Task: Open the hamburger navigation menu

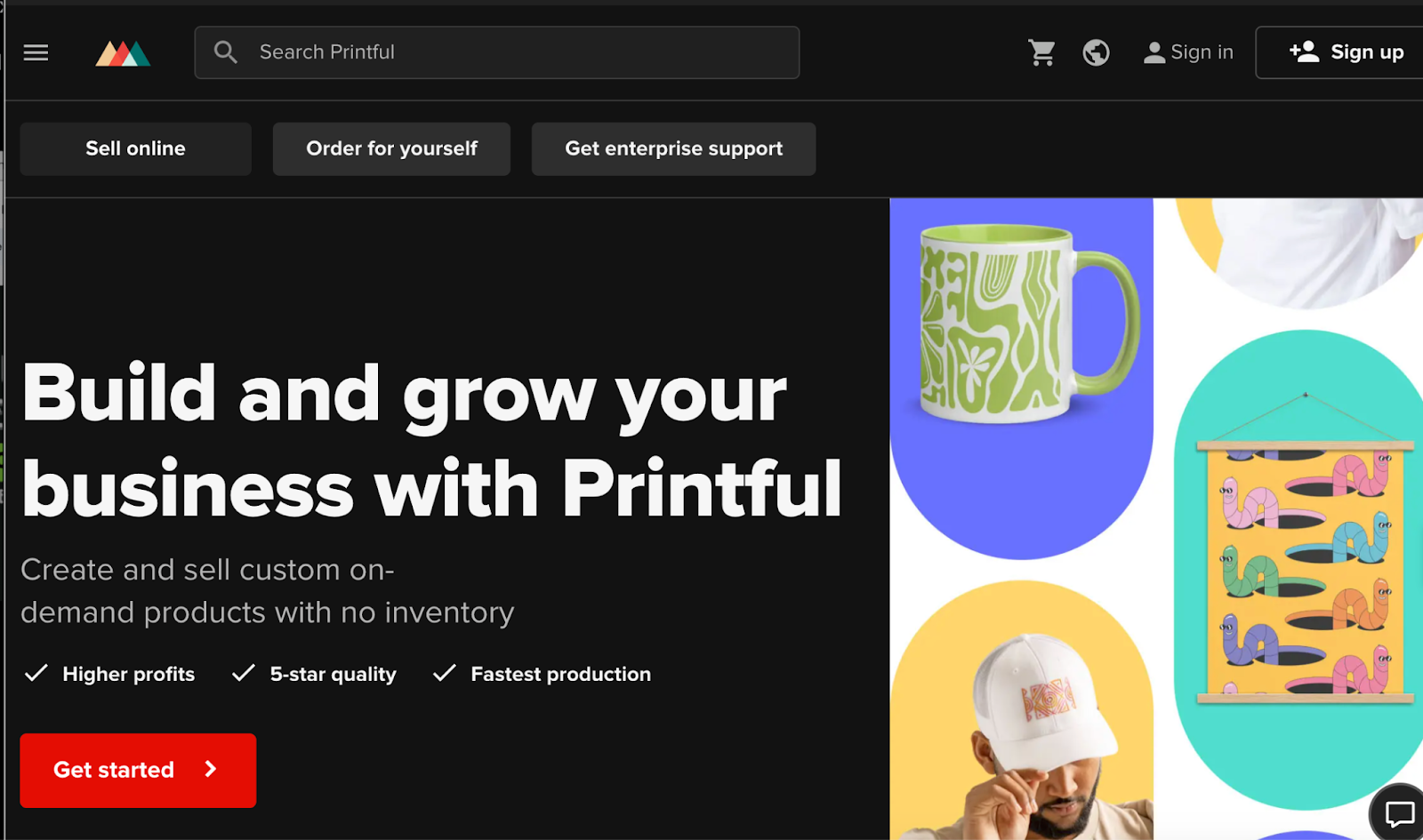Action: point(36,52)
